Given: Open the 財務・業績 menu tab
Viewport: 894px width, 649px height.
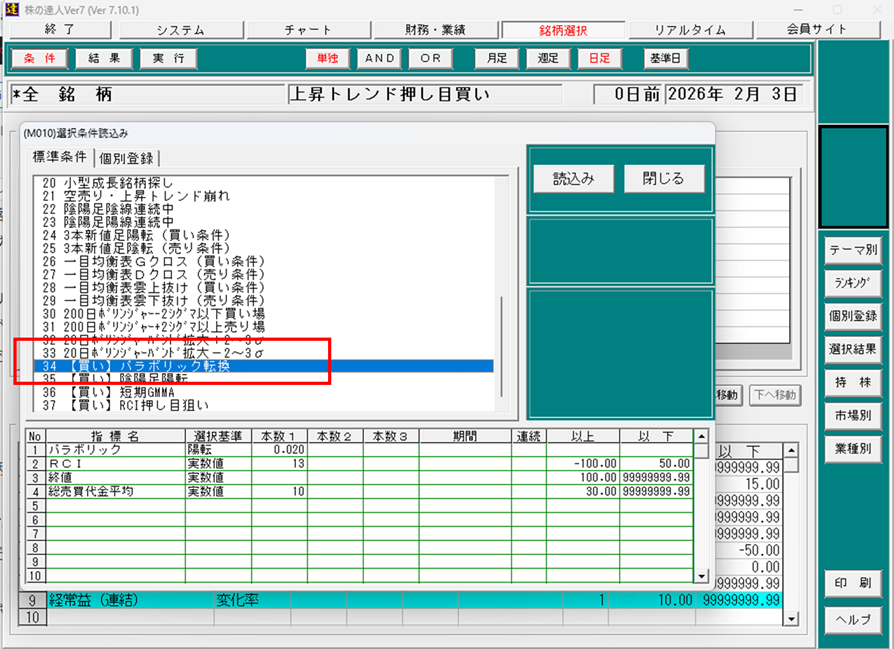Looking at the screenshot, I should click(435, 30).
